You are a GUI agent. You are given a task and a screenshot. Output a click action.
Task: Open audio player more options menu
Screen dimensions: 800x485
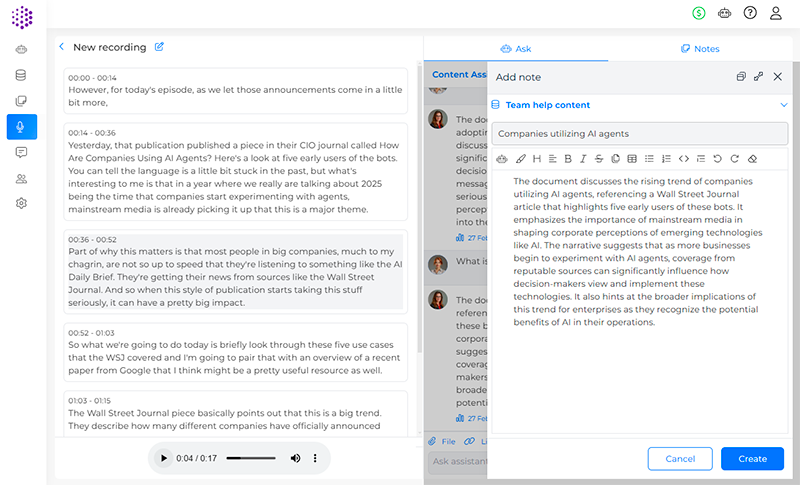point(315,458)
